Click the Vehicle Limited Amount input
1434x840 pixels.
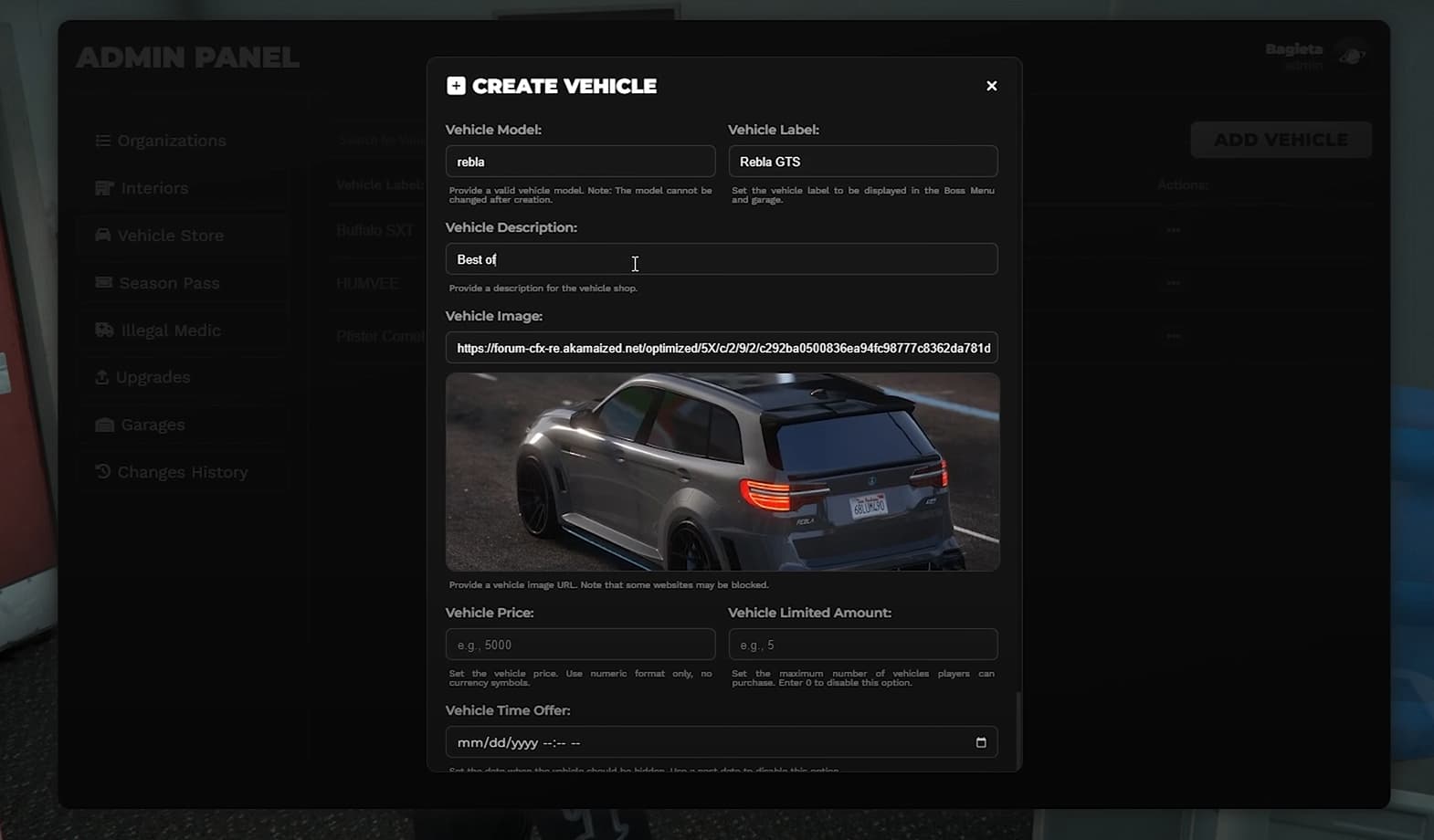(863, 645)
